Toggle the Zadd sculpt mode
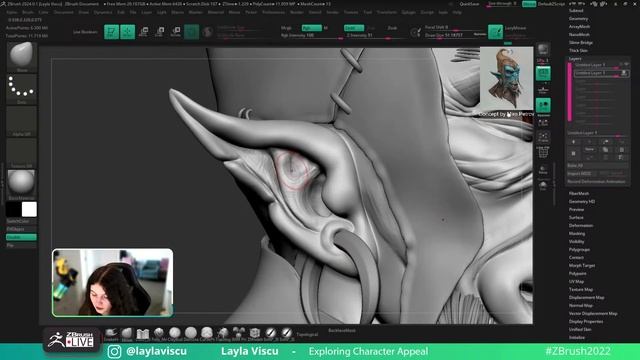Screen dimensions: 640x360 point(353,28)
